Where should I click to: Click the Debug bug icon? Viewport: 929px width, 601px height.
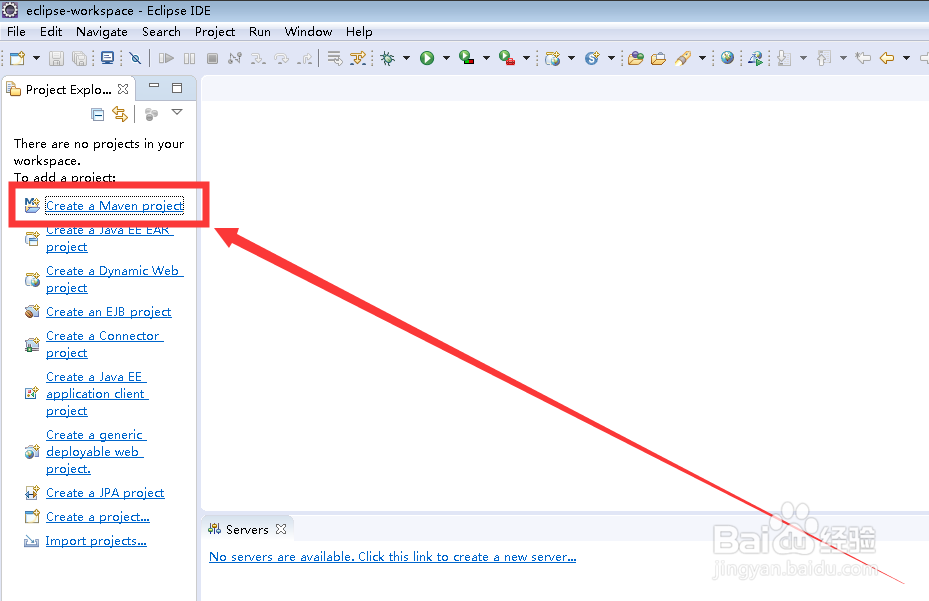[387, 58]
